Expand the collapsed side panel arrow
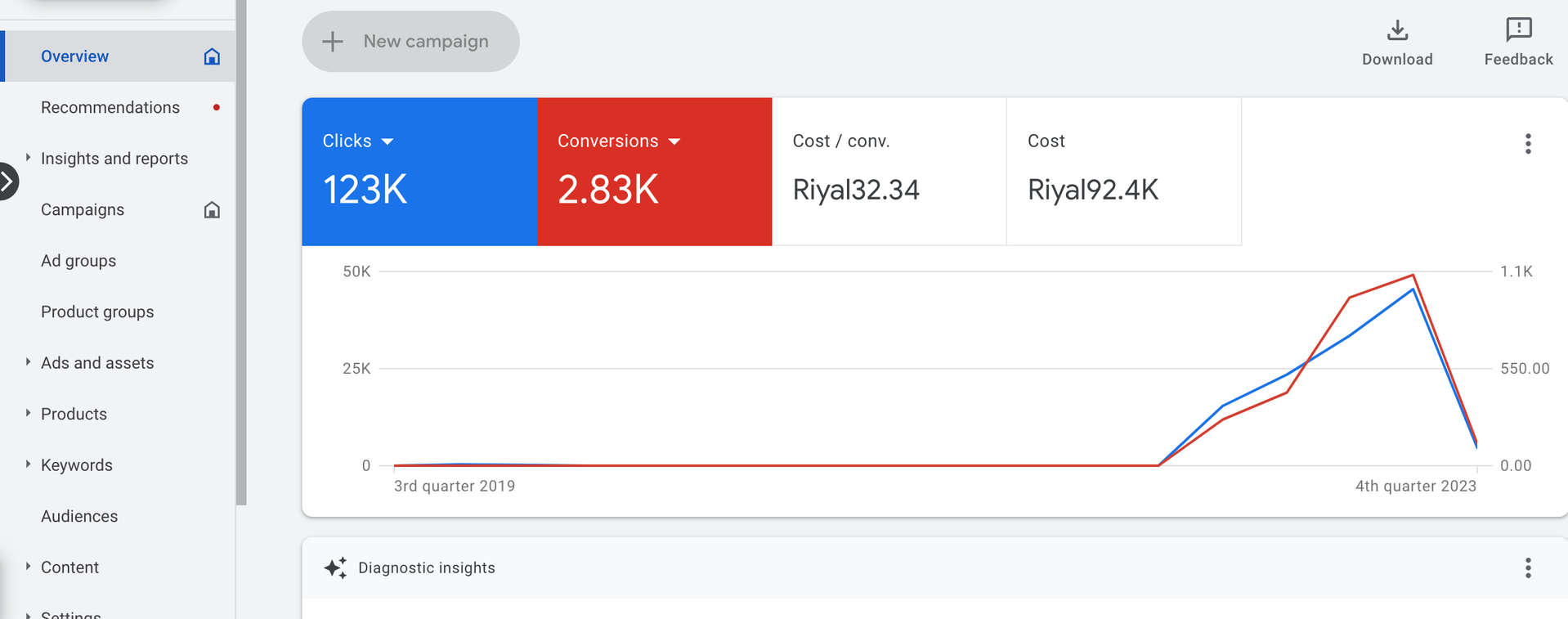This screenshot has width=1568, height=619. [x=7, y=182]
